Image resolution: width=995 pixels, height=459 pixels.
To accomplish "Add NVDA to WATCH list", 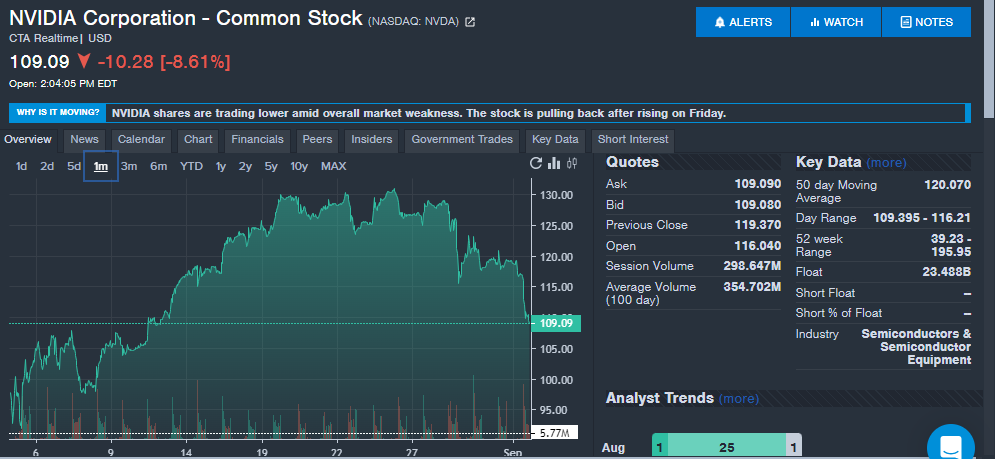I will pyautogui.click(x=836, y=22).
